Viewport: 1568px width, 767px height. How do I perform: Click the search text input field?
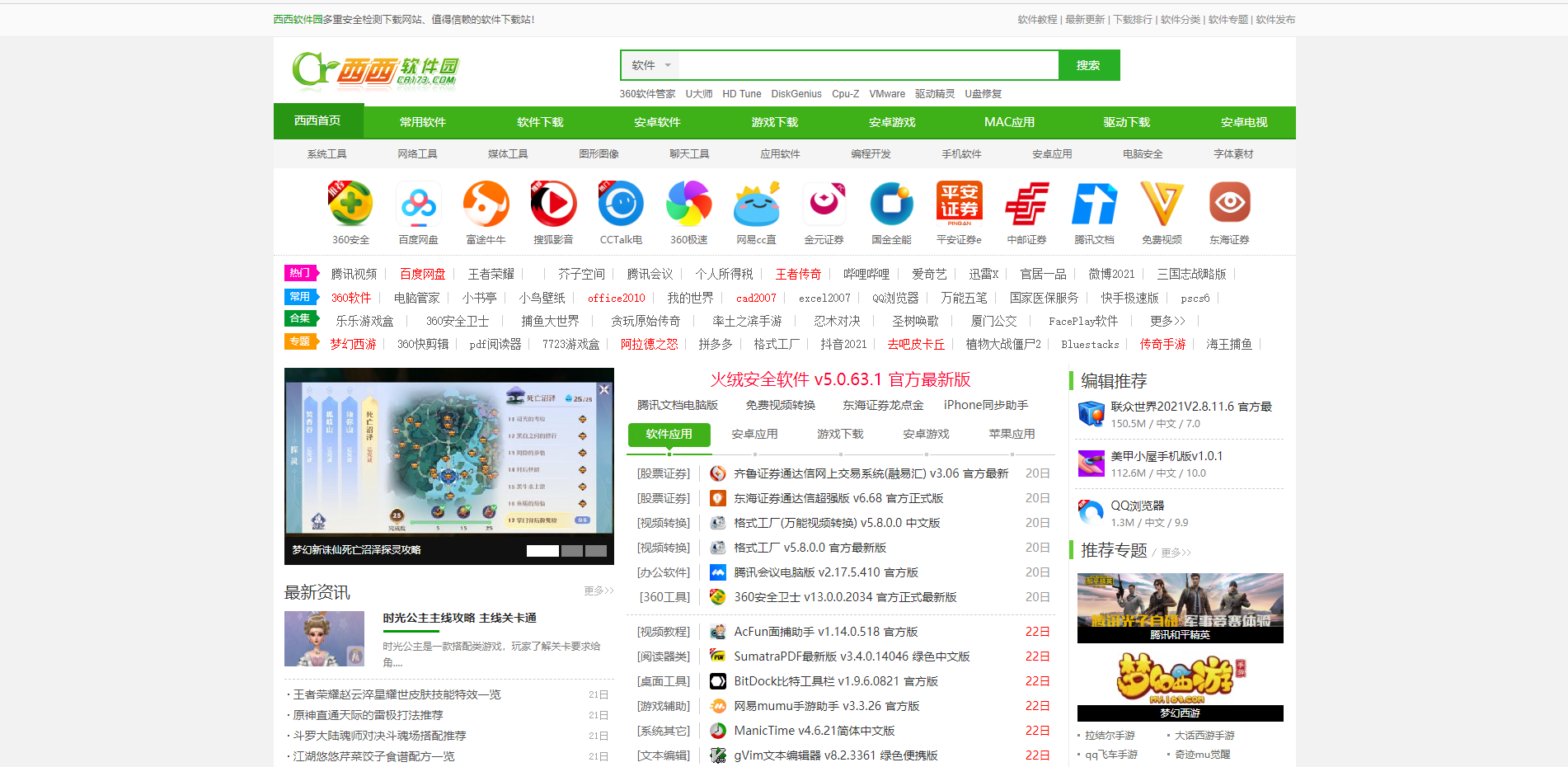tap(869, 65)
